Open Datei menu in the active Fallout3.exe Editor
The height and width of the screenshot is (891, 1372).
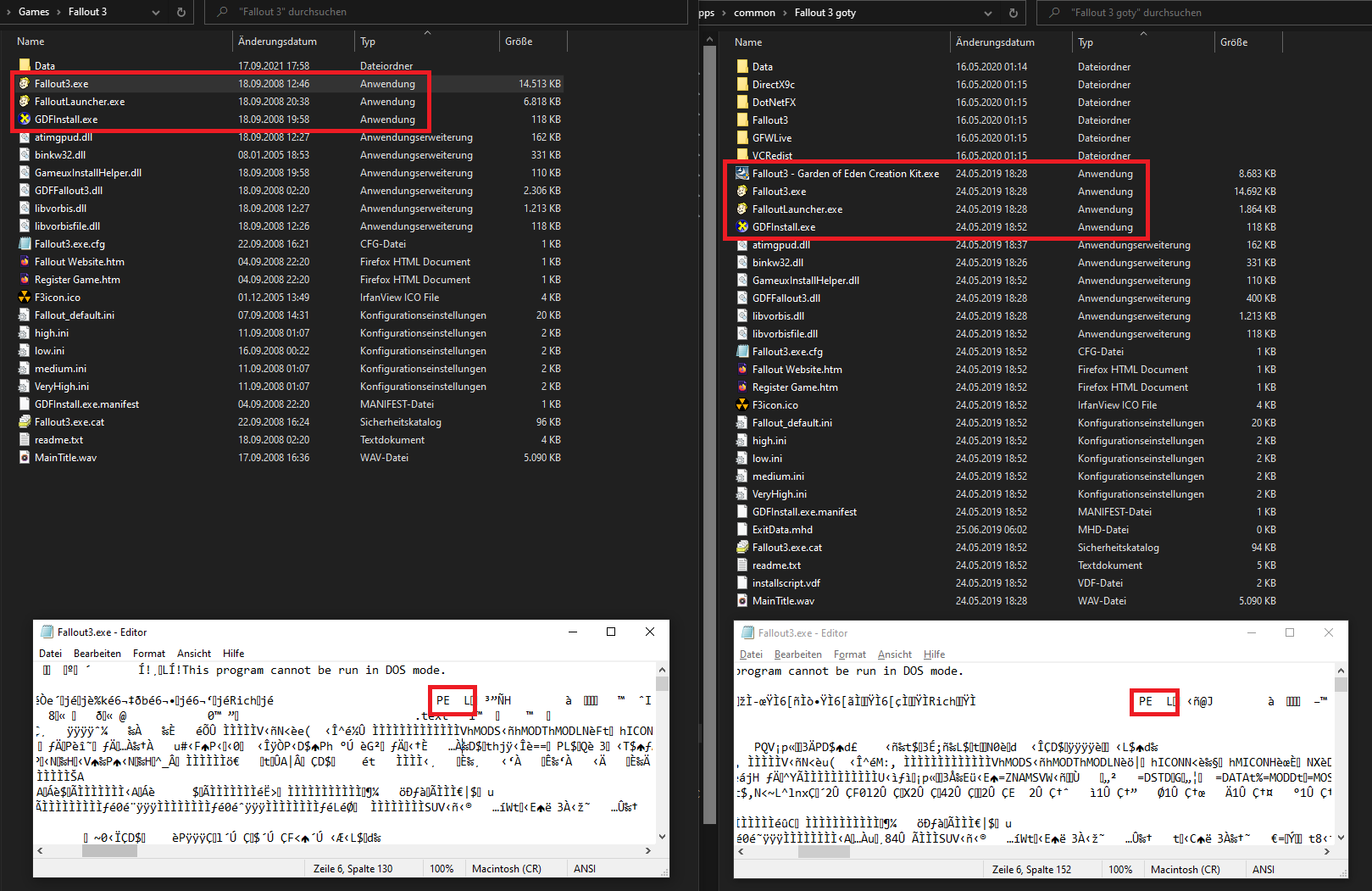pos(50,653)
